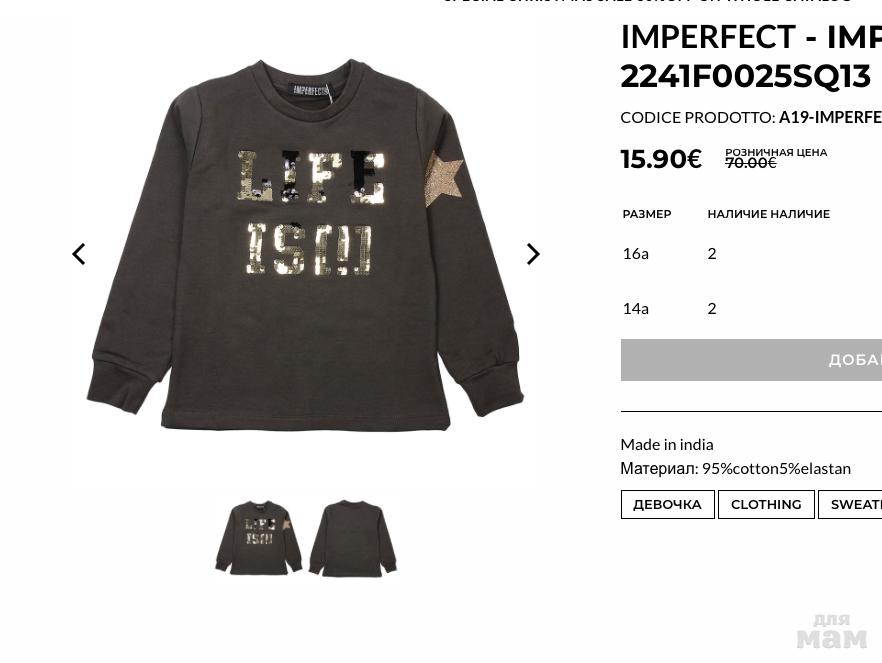Open the ДЕВОЧКА tag
882x663 pixels.
[667, 504]
